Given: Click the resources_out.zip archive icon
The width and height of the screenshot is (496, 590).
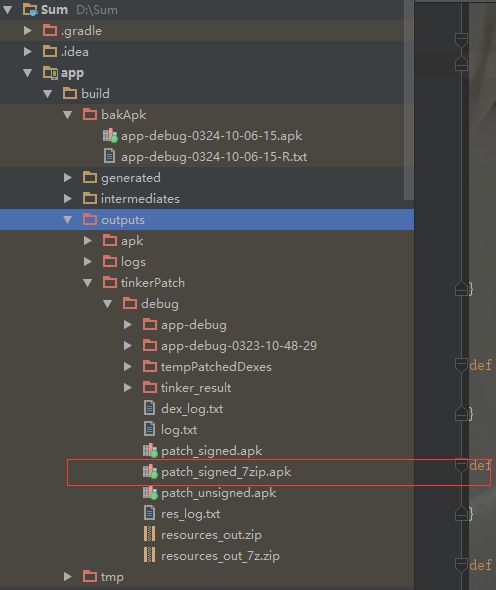Looking at the screenshot, I should [x=149, y=534].
